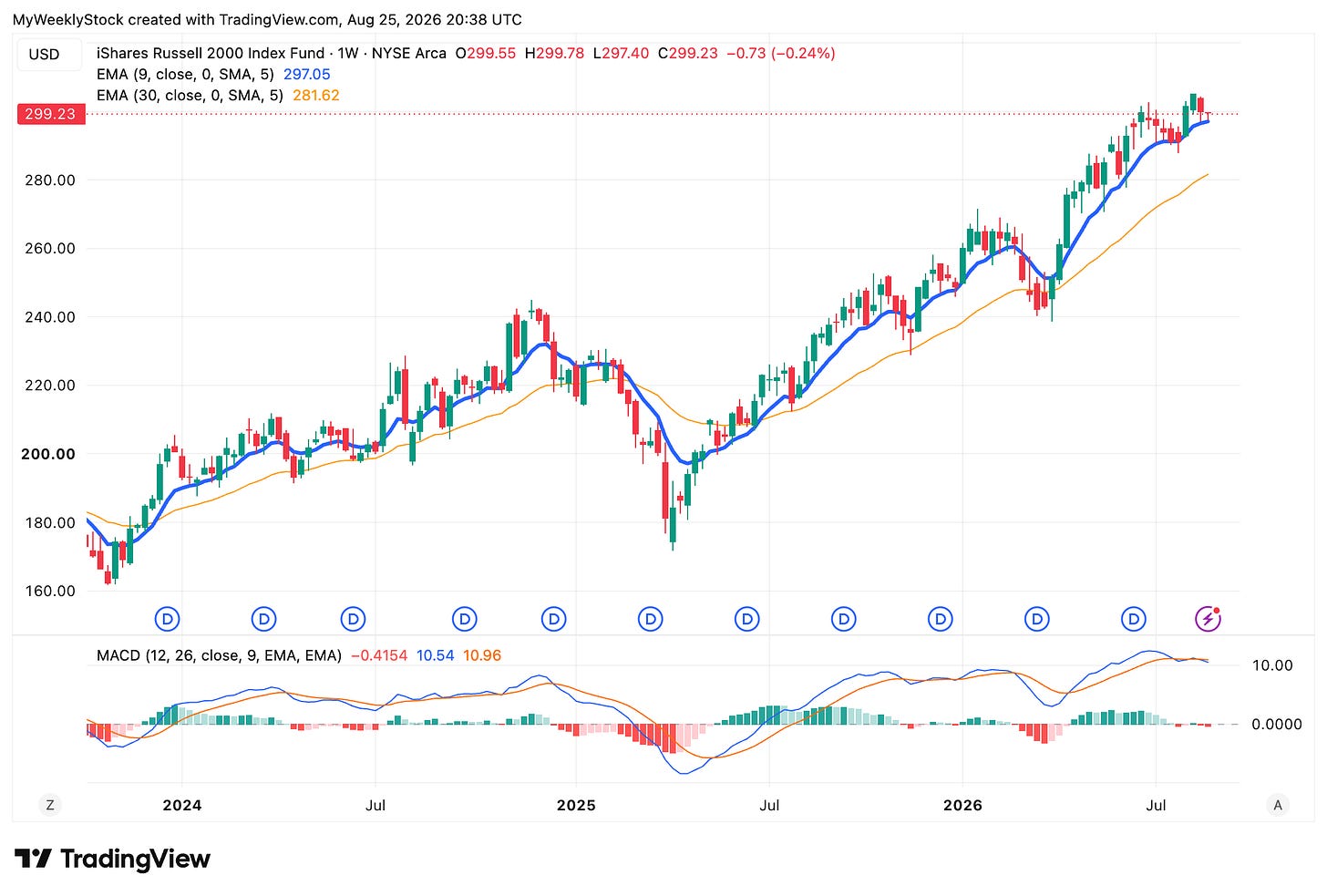
Task: Open the June 2024 dividend marker
Action: pos(353,620)
